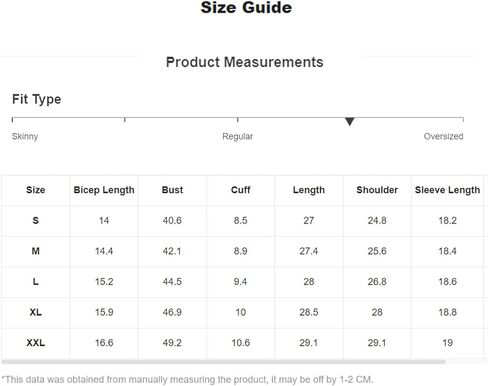Viewport: 488px width, 386px height.
Task: Select the XL size row label
Action: pyautogui.click(x=36, y=312)
